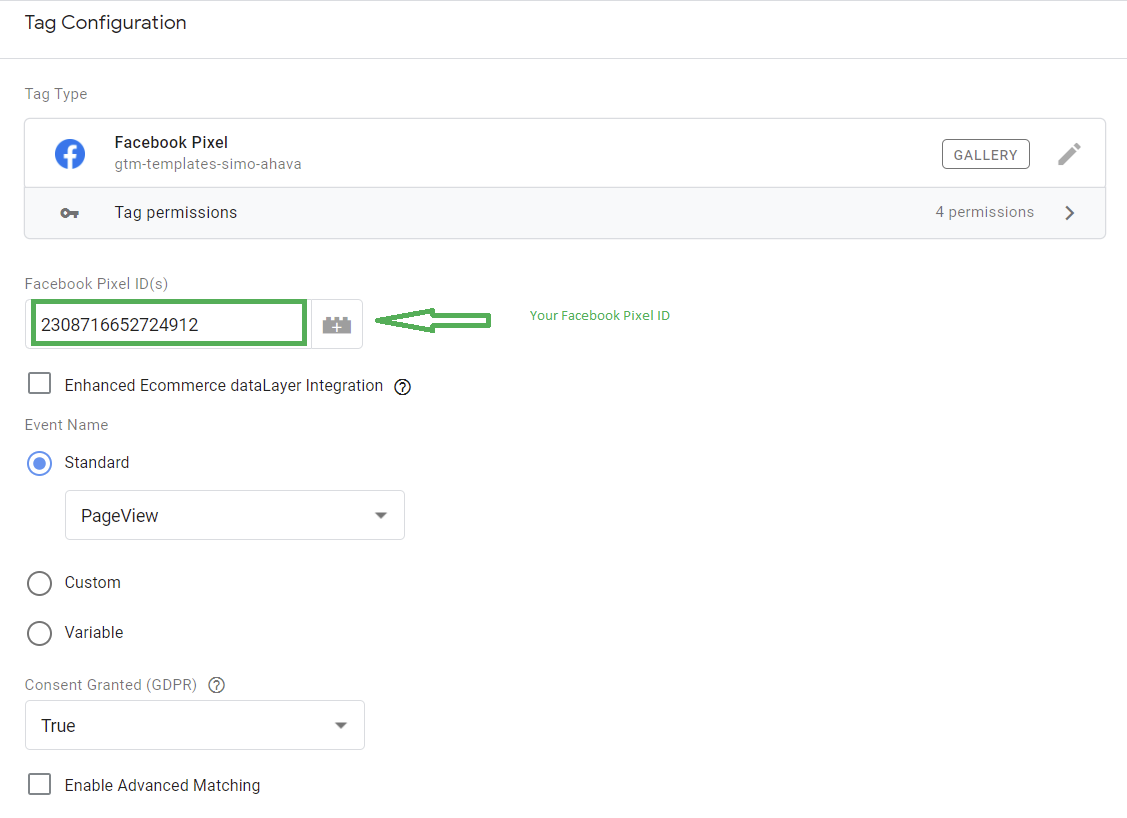Image resolution: width=1127 pixels, height=818 pixels.
Task: Open help for Consent Granted (GDPR)
Action: tap(216, 685)
